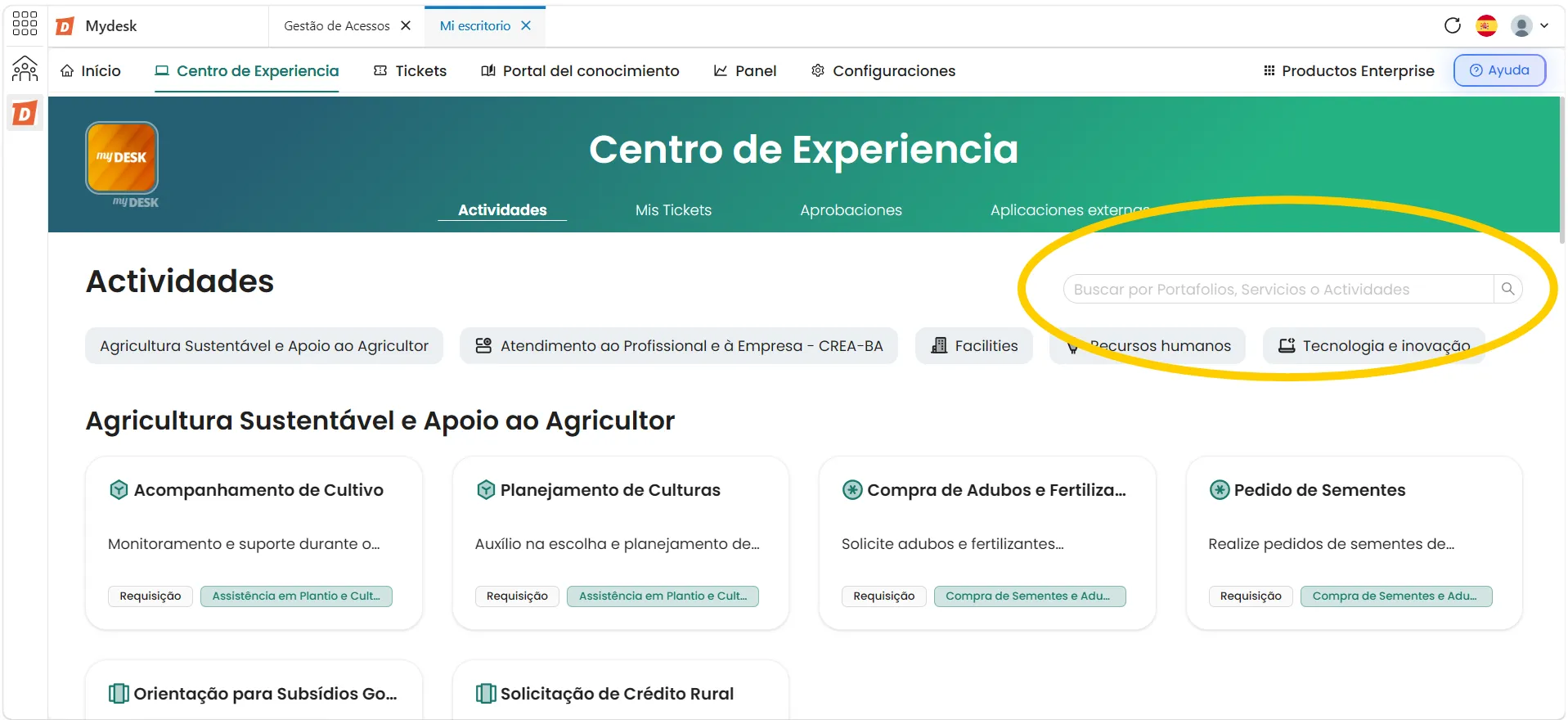Image resolution: width=1568 pixels, height=720 pixels.
Task: Switch to Aplicaciones externas tab
Action: click(1070, 210)
